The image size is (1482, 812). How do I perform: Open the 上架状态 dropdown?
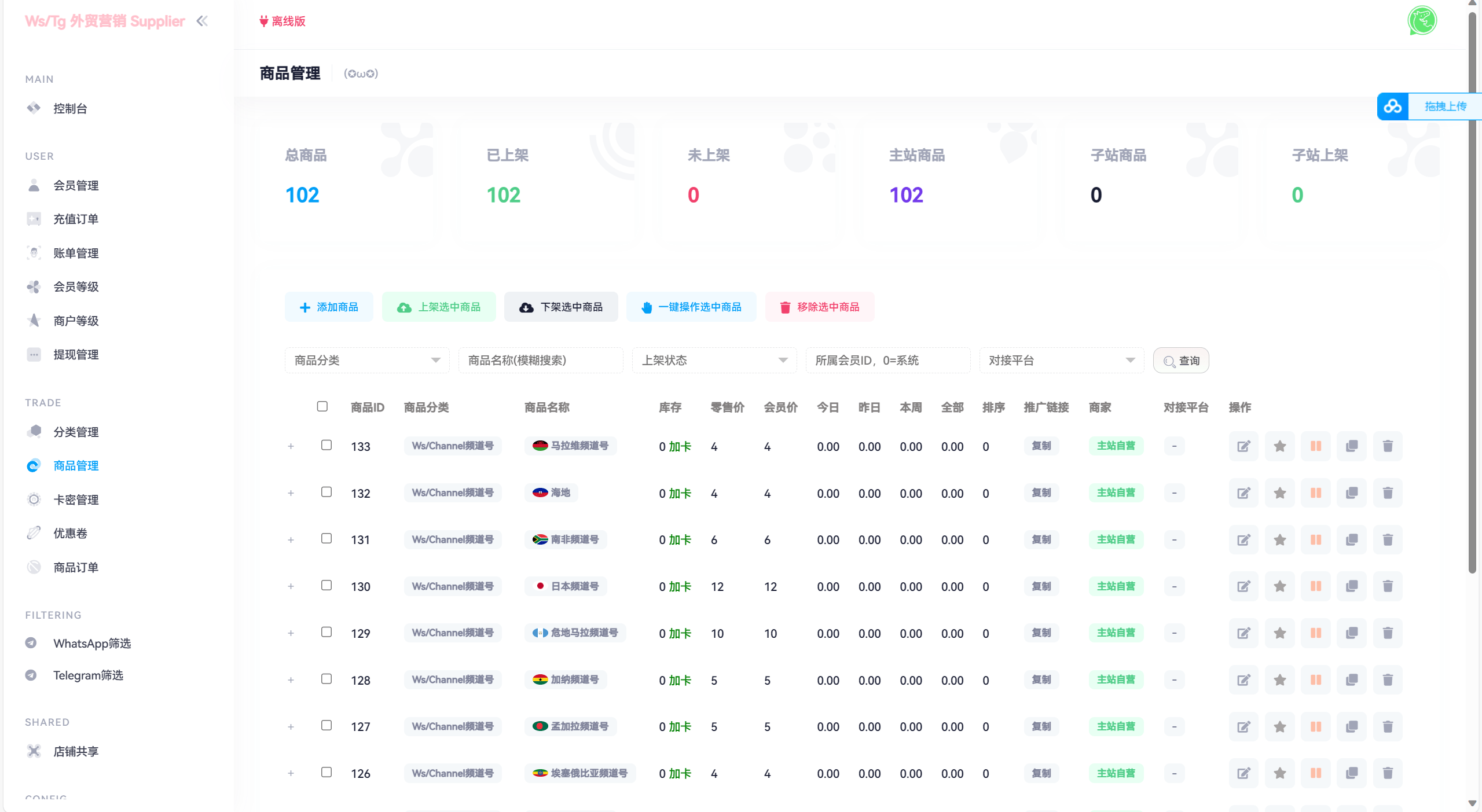click(714, 359)
